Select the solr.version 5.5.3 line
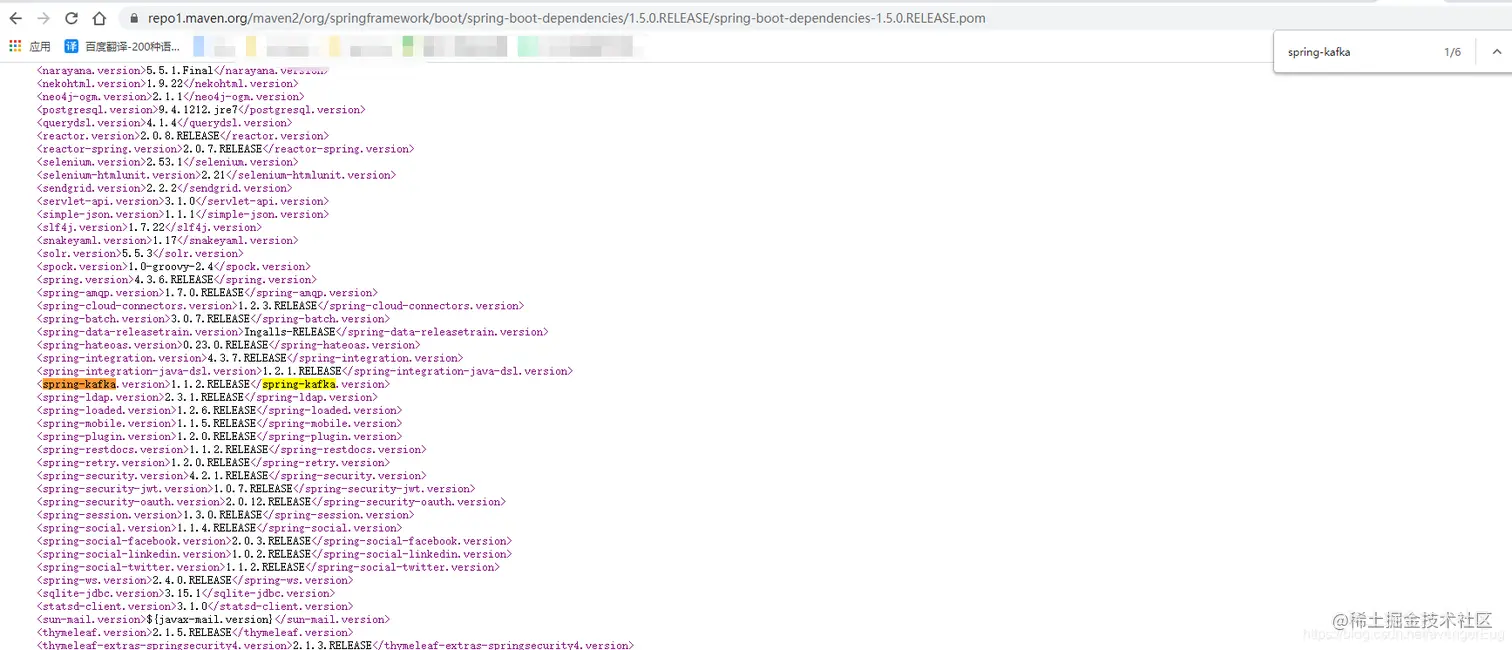 click(139, 253)
